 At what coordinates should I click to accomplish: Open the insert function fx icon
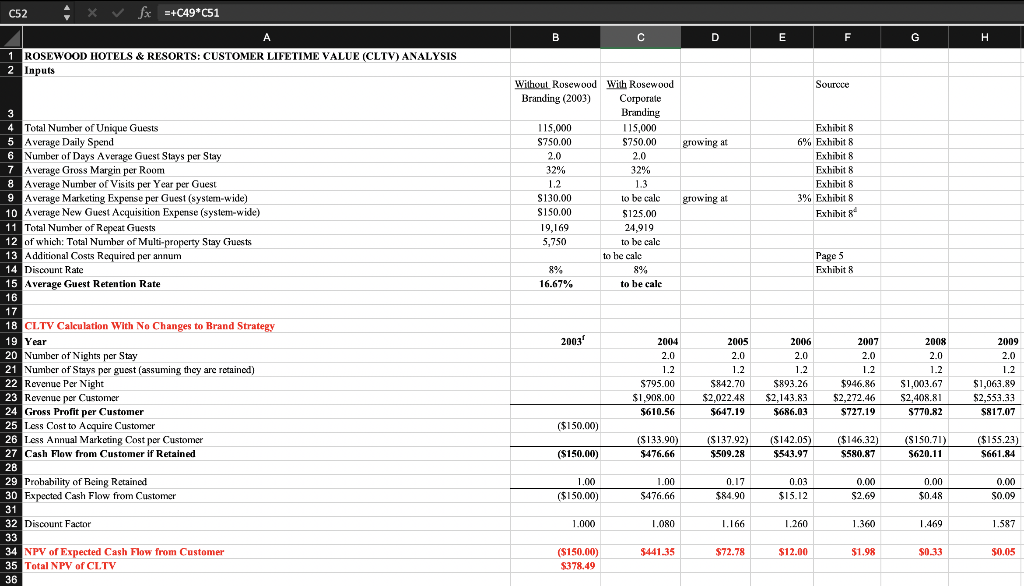point(144,12)
